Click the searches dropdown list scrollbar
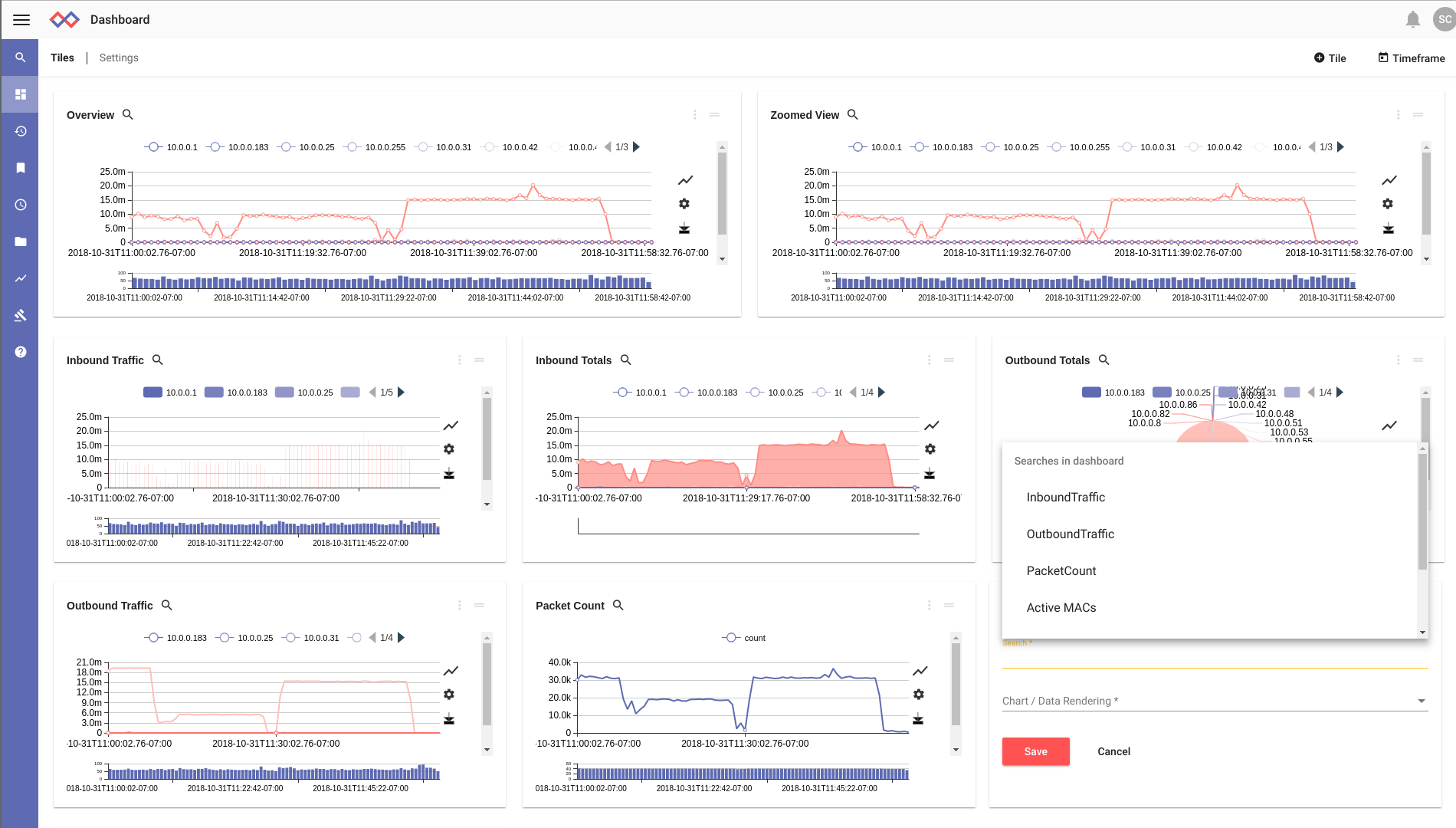Screen dimensions: 1456x828 click(x=1422, y=541)
